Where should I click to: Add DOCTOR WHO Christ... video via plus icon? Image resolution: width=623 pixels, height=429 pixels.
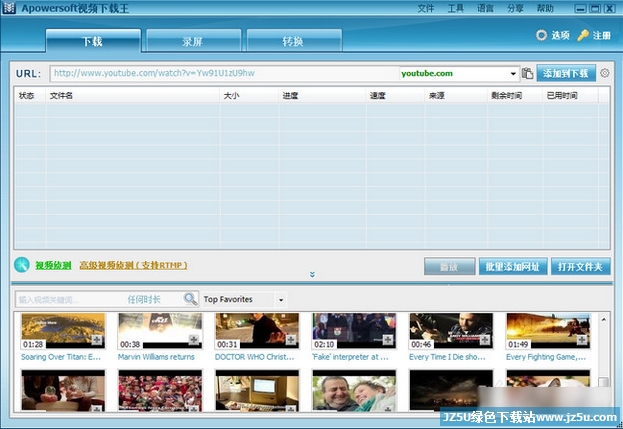[x=291, y=339]
